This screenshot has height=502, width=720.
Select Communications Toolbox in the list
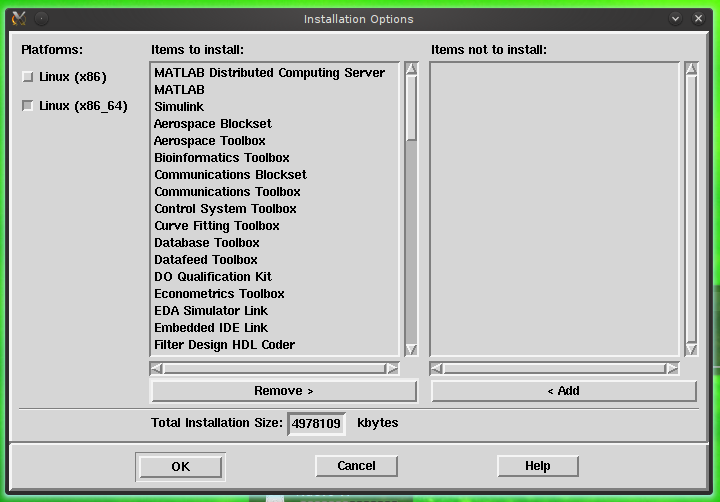pyautogui.click(x=274, y=192)
